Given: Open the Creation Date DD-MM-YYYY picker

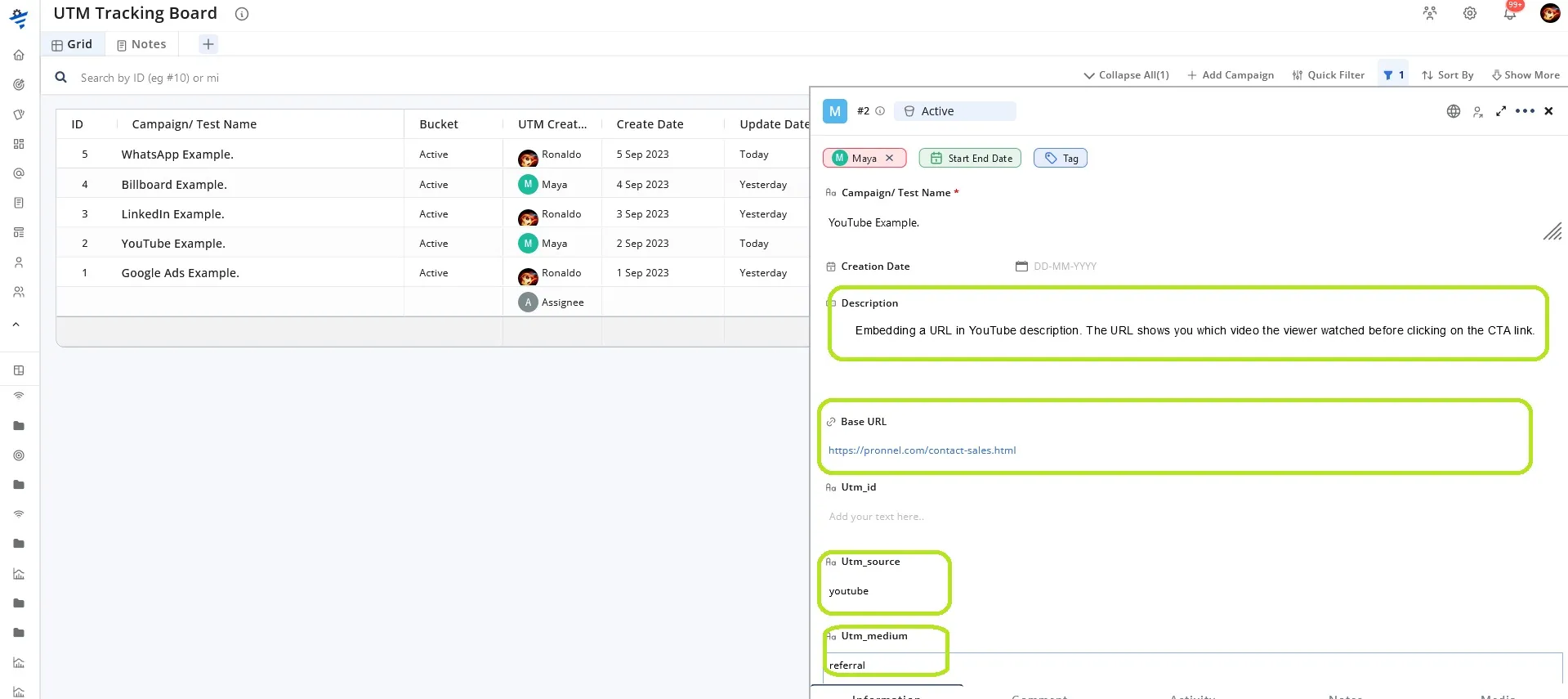Looking at the screenshot, I should click(1056, 267).
